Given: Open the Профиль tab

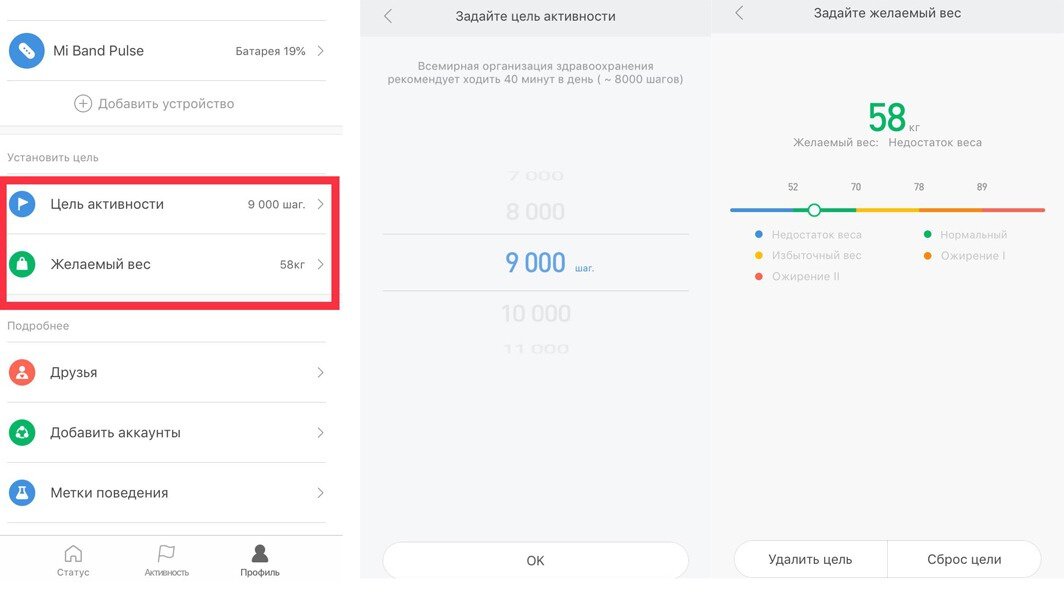Looking at the screenshot, I should coord(260,561).
